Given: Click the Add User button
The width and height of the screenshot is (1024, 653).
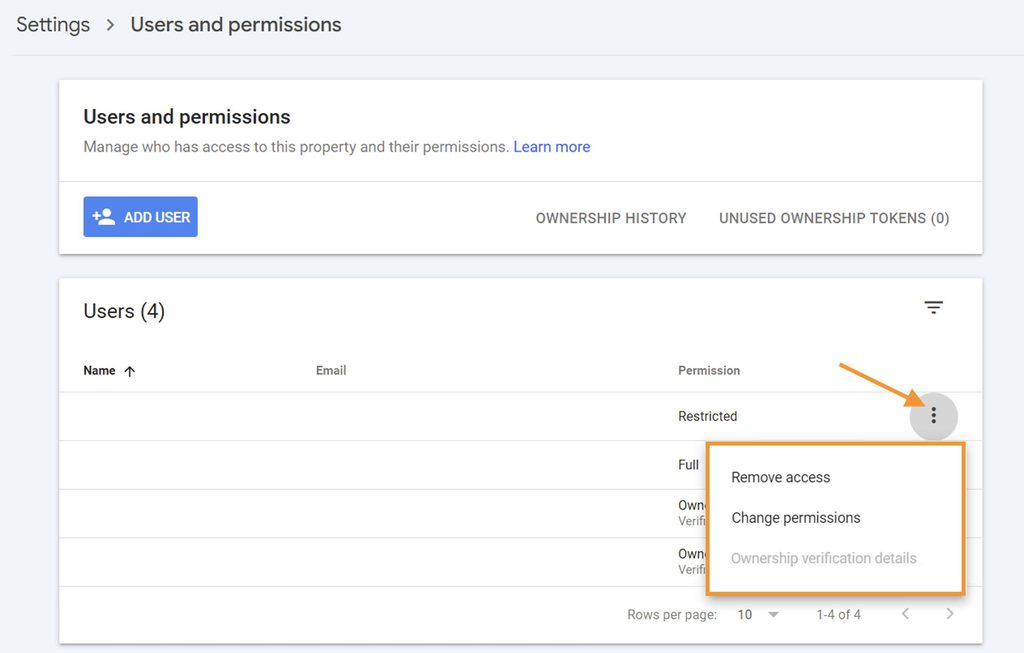Looking at the screenshot, I should coord(140,217).
